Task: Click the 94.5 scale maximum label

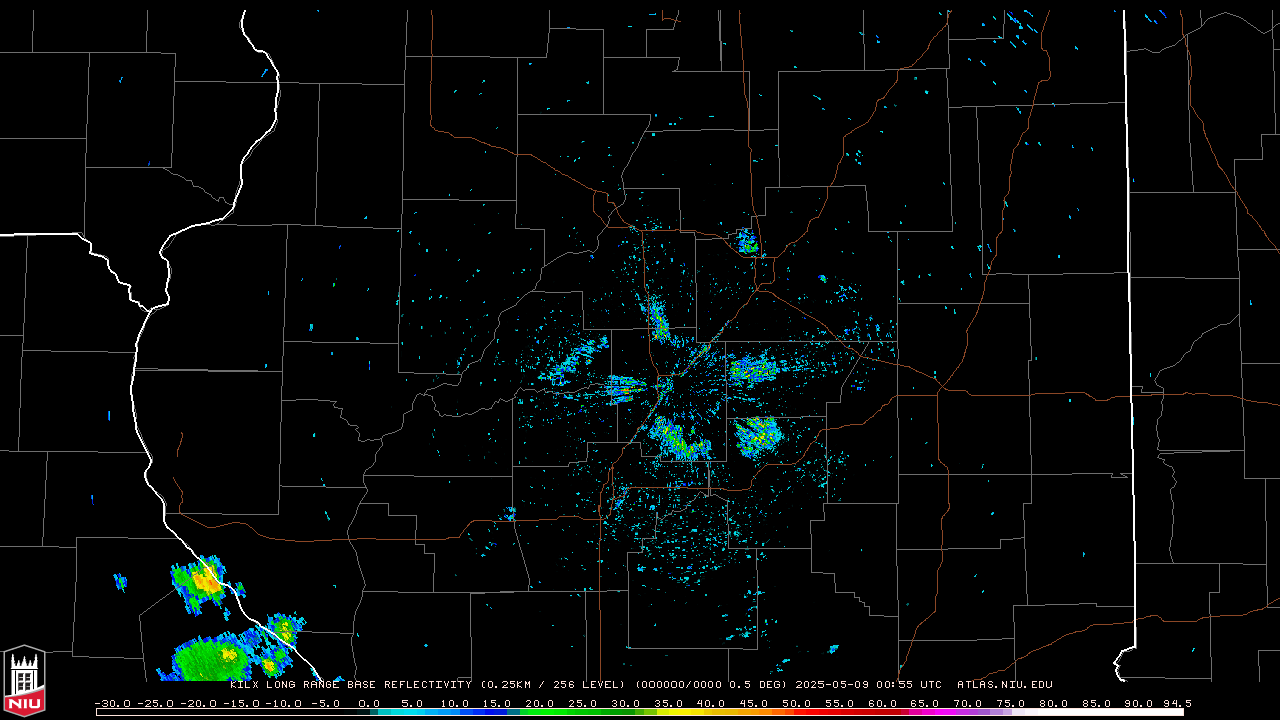Action: coord(1177,703)
